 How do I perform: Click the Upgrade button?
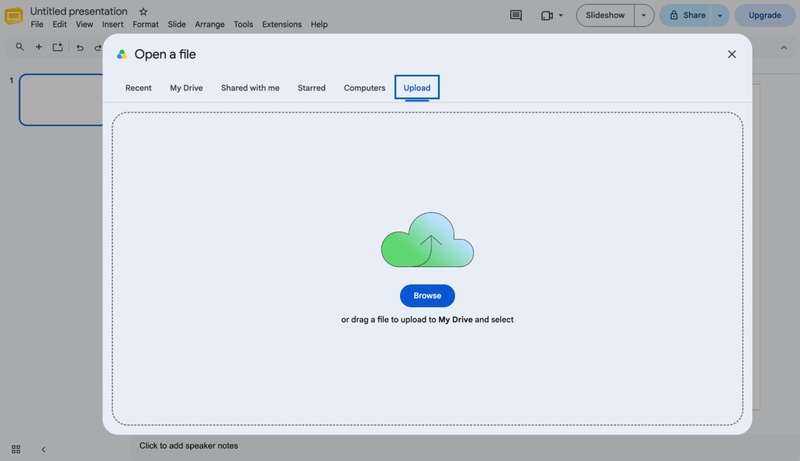point(764,15)
